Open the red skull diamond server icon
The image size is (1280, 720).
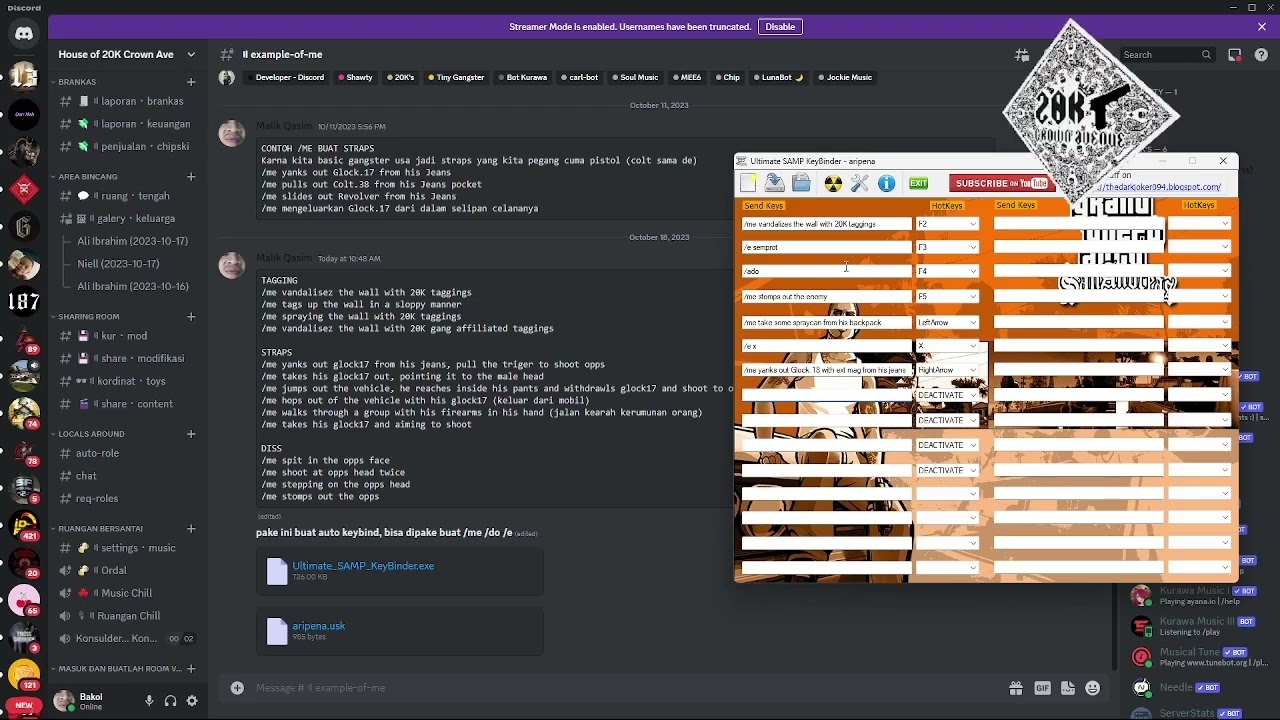24,189
